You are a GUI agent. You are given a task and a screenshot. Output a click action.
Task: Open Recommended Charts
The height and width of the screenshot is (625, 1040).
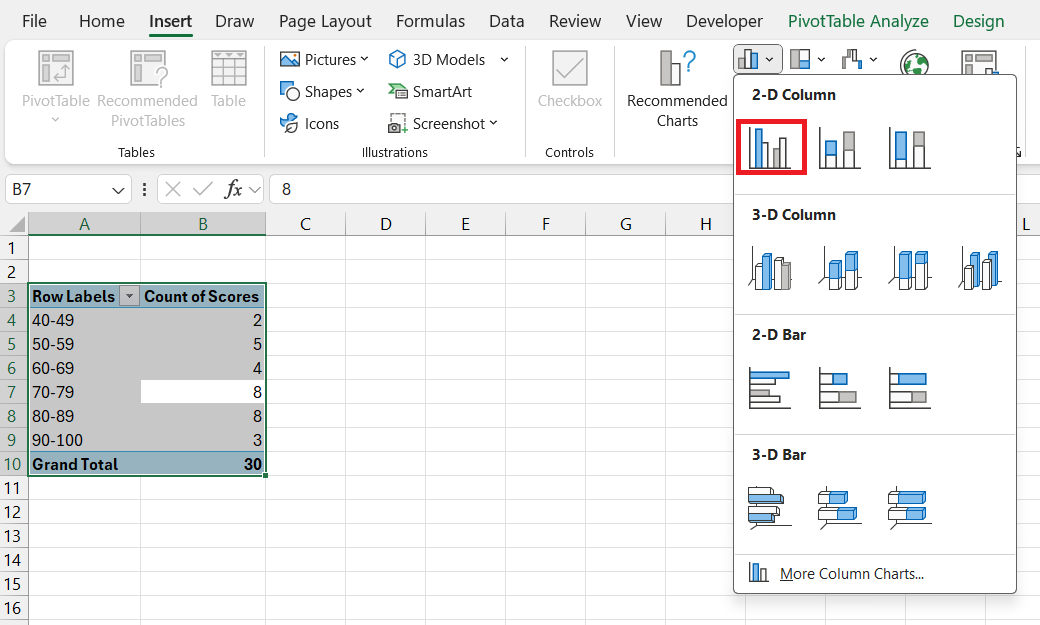(677, 89)
